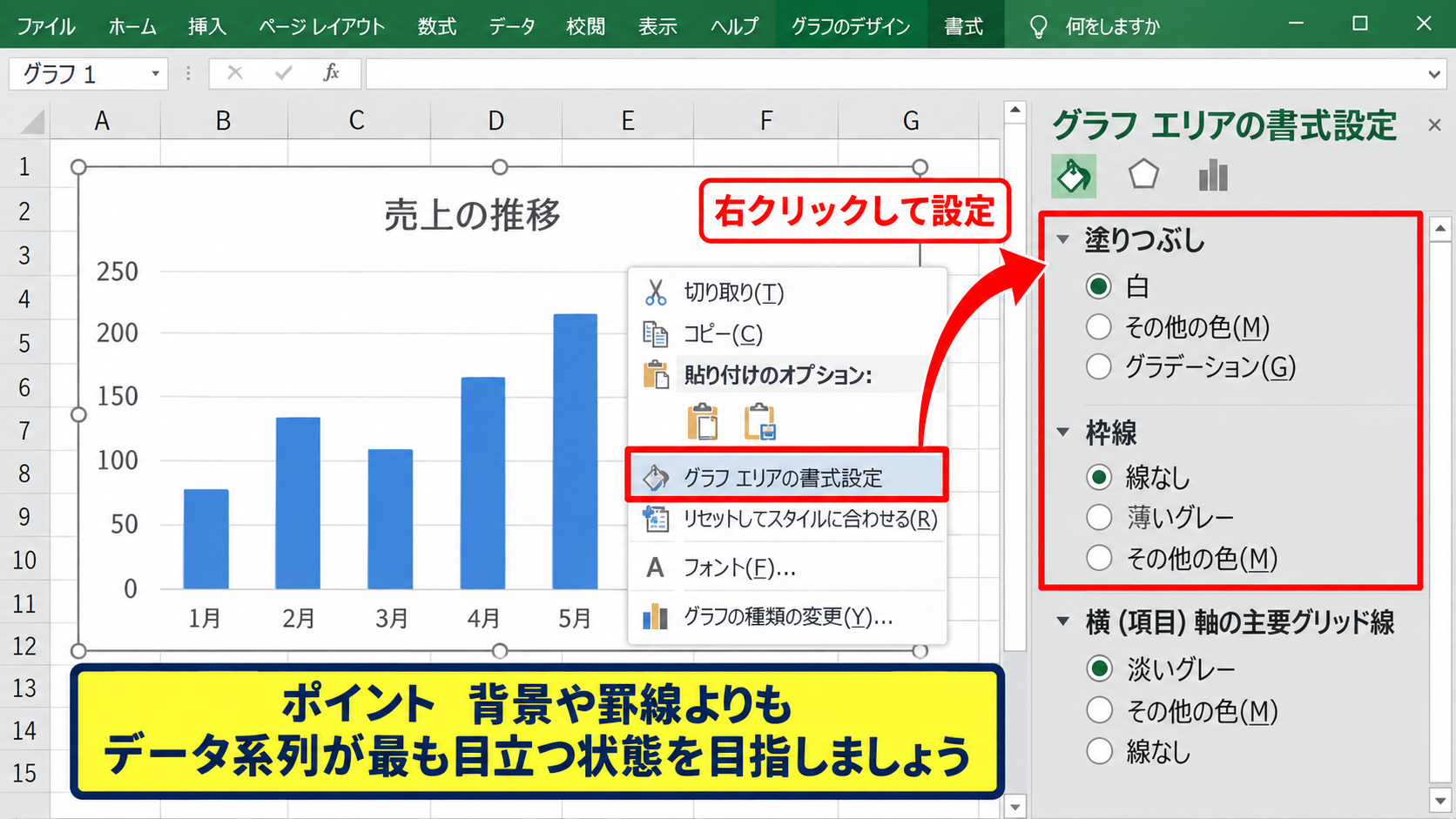The image size is (1456, 819).
Task: Click the lightbulb icon beside 何をしますか
Action: click(x=1038, y=27)
